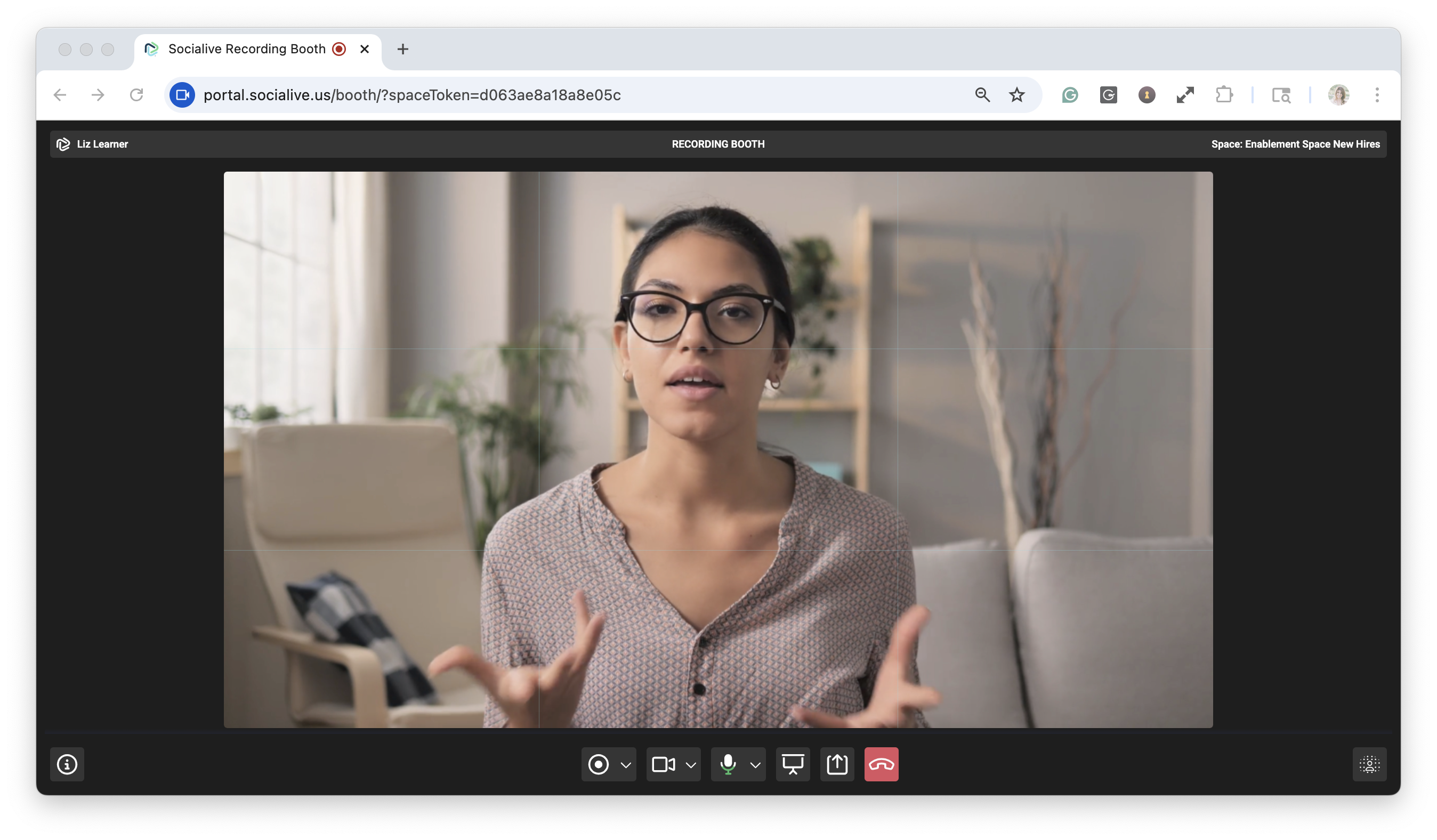
Task: Open the record options dropdown arrow
Action: click(x=626, y=765)
